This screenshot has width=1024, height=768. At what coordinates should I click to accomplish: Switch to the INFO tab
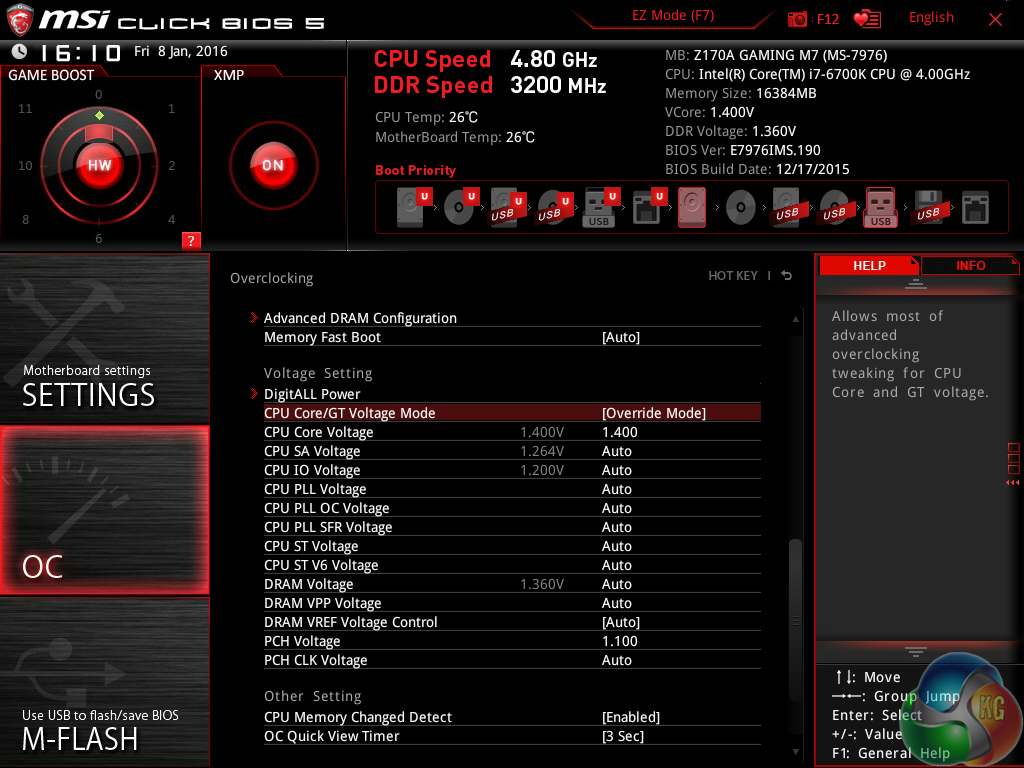tap(970, 265)
